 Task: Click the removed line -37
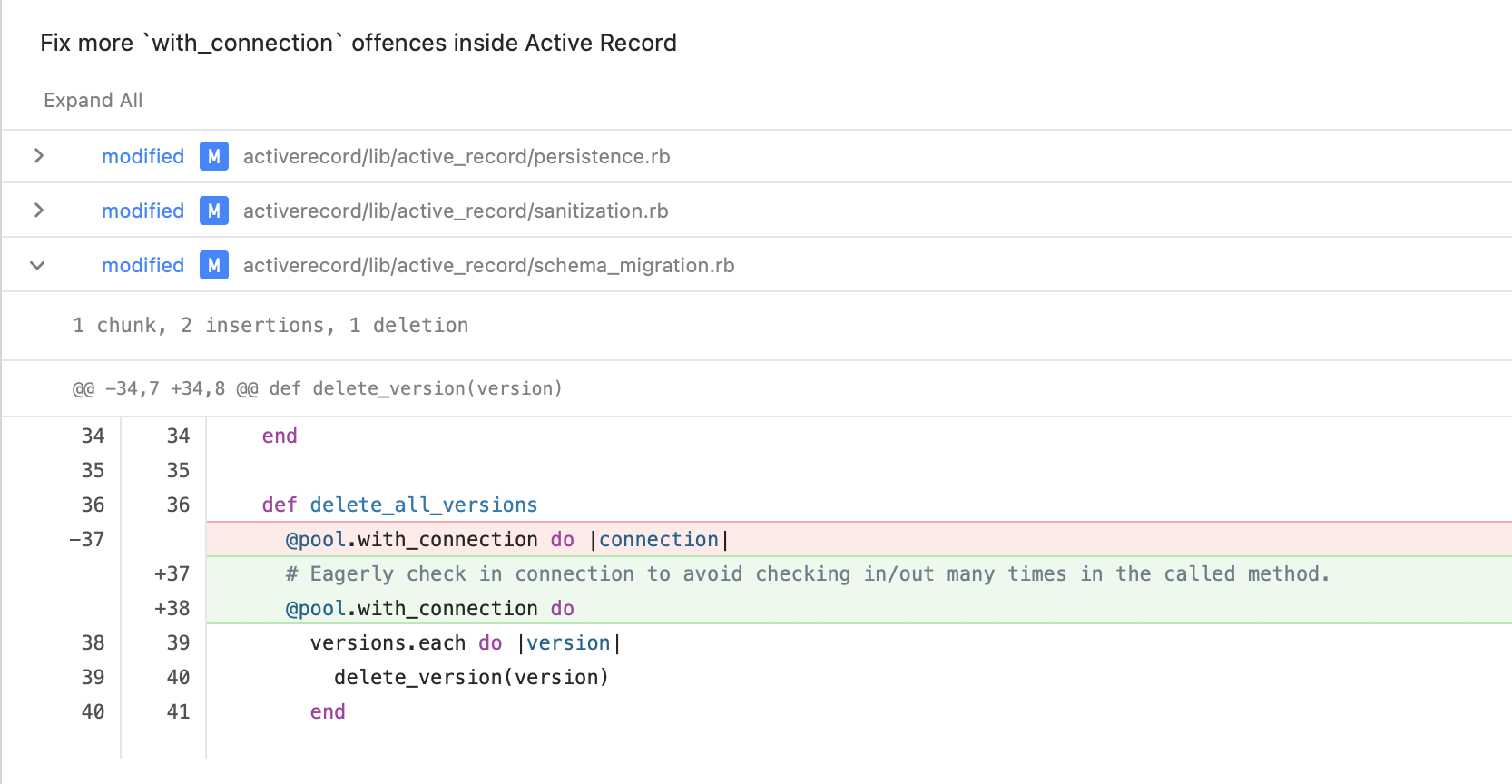506,539
